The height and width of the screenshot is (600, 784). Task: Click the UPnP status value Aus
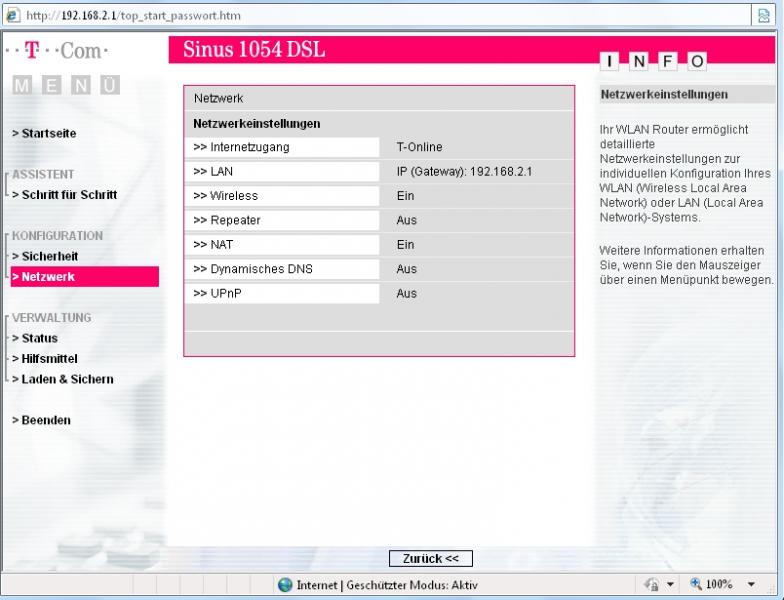(x=406, y=294)
